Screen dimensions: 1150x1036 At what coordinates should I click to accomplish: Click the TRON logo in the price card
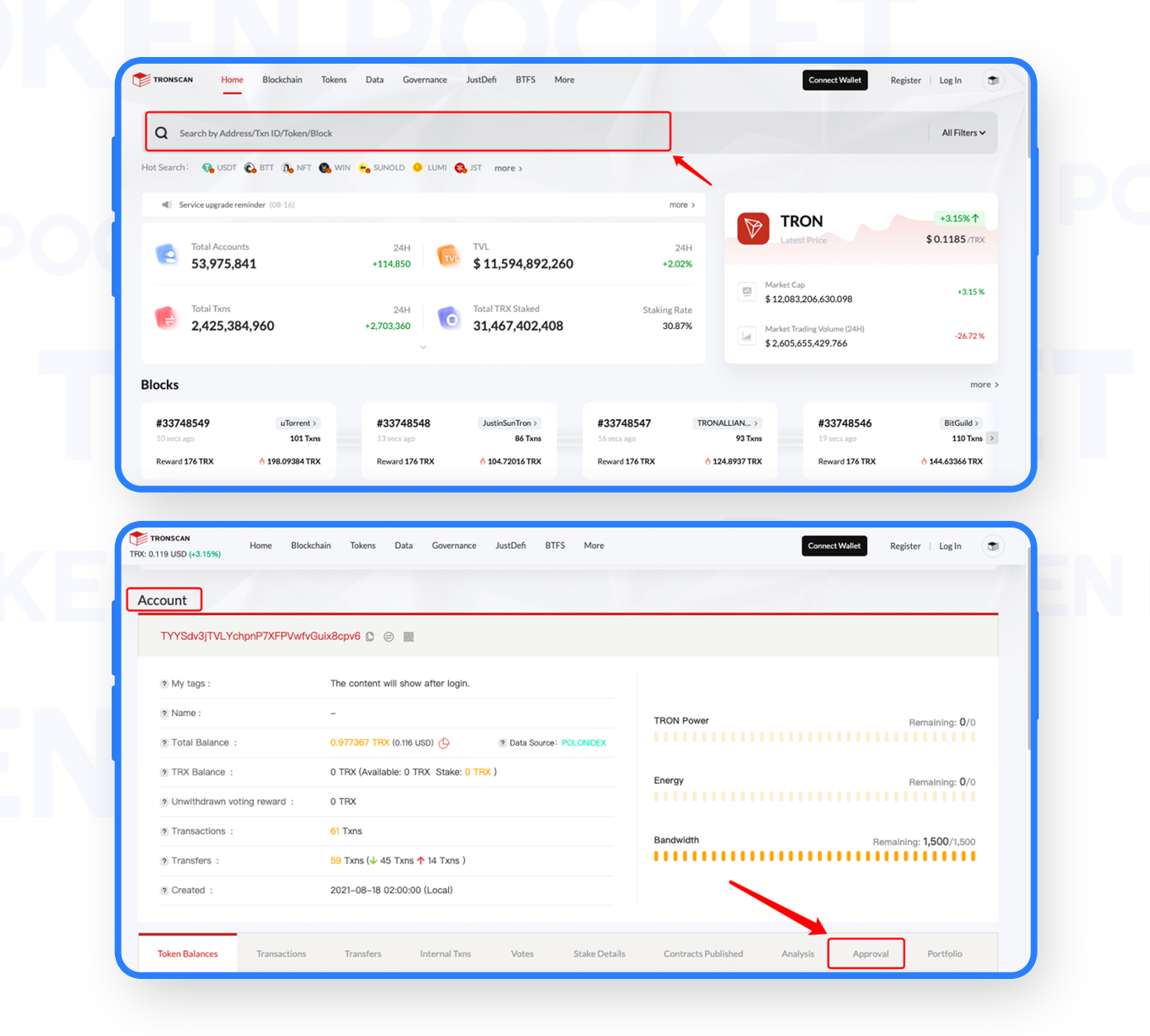(x=752, y=227)
